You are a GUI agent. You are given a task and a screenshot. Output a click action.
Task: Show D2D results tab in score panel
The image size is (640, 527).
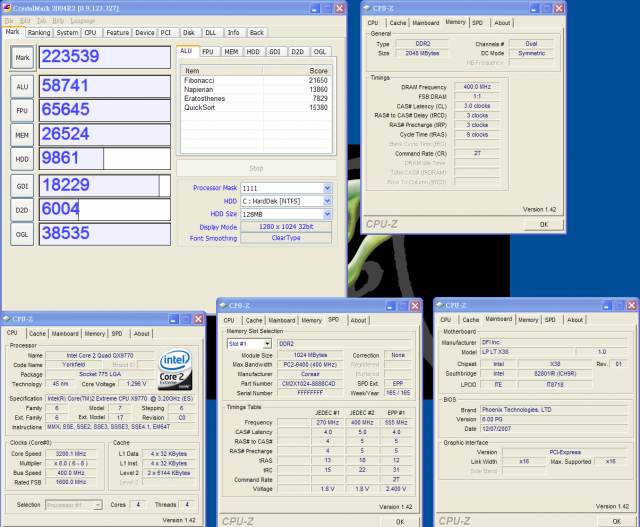click(x=298, y=52)
